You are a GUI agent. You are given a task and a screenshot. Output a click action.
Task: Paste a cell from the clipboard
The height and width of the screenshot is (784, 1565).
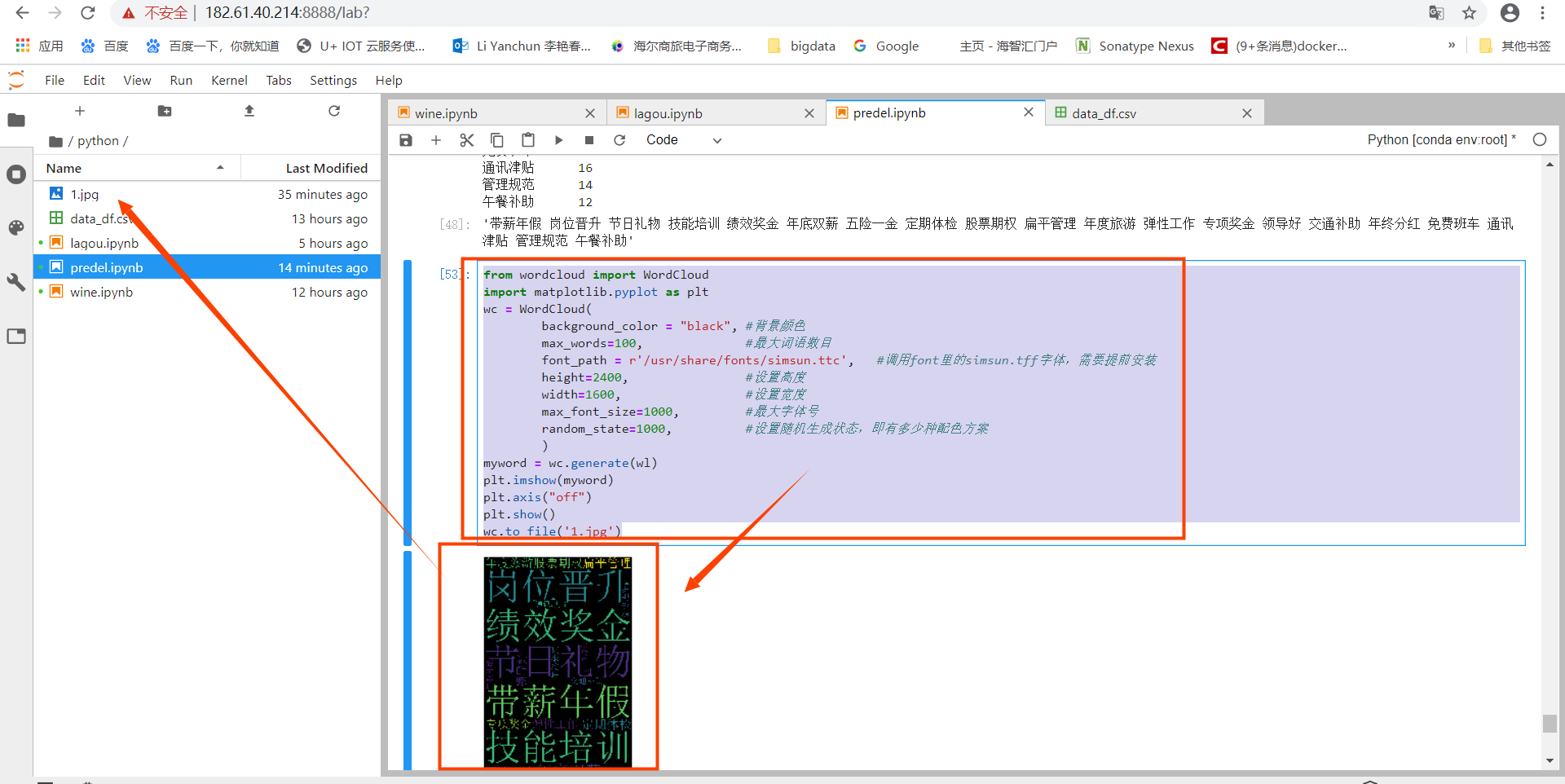pyautogui.click(x=528, y=139)
